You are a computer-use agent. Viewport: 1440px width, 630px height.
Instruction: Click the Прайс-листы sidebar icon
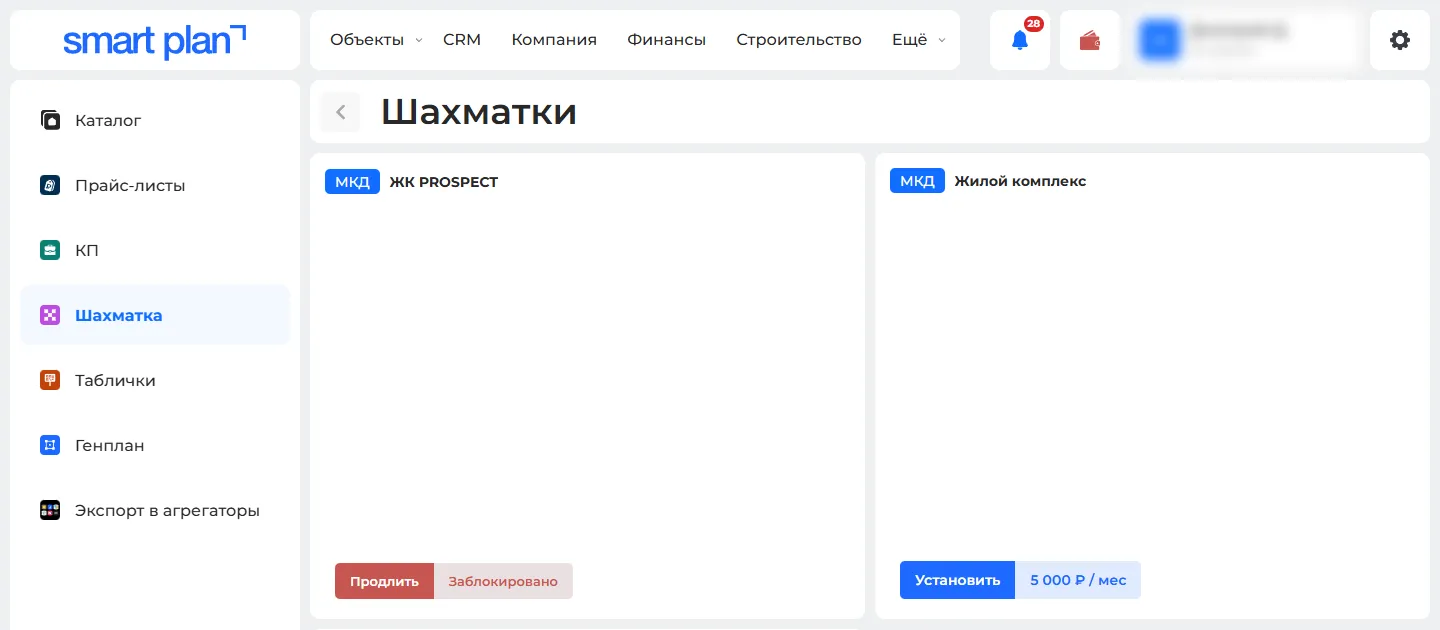coord(50,185)
